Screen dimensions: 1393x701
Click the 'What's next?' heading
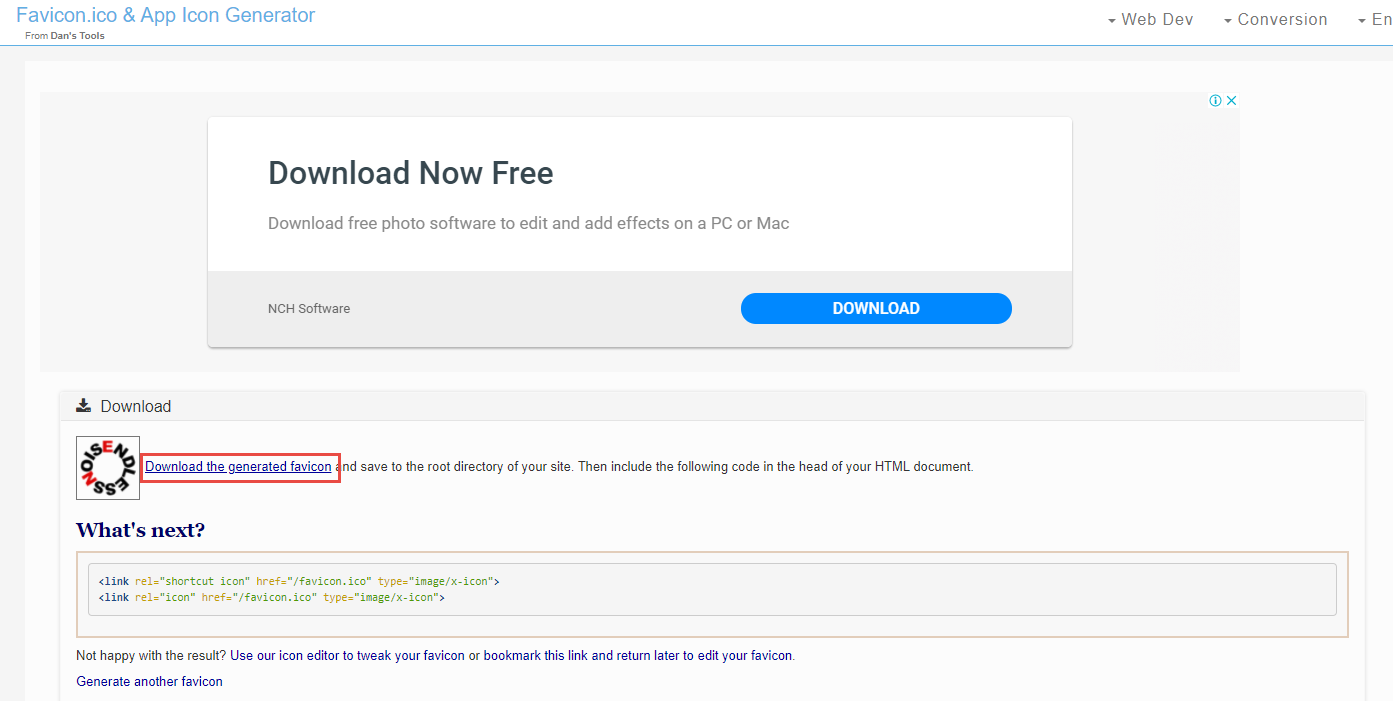click(140, 530)
